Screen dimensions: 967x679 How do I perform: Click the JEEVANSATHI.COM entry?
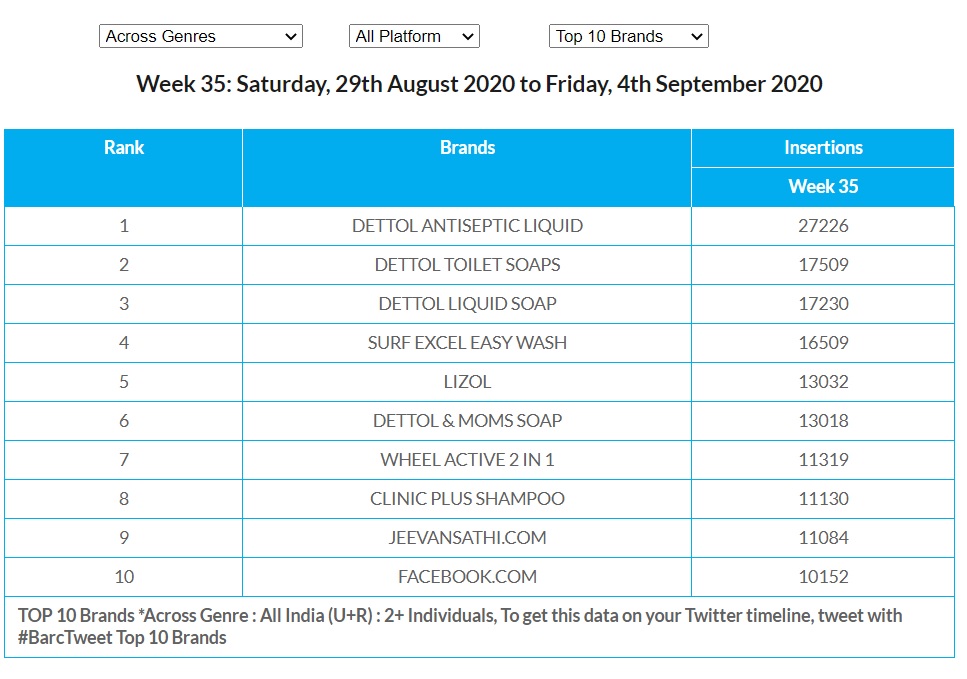(467, 538)
